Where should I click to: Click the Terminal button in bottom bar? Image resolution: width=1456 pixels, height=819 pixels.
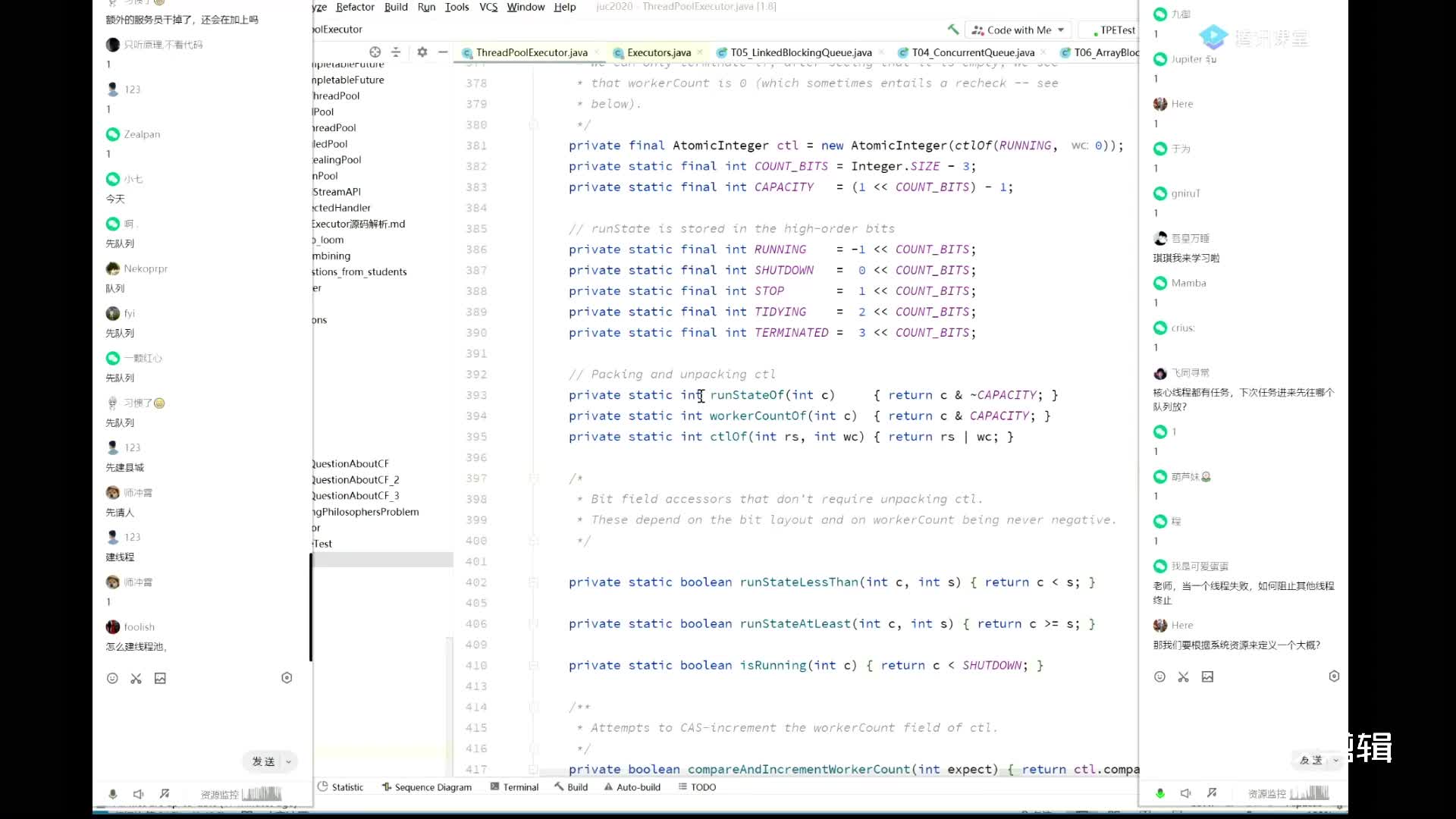pos(520,787)
